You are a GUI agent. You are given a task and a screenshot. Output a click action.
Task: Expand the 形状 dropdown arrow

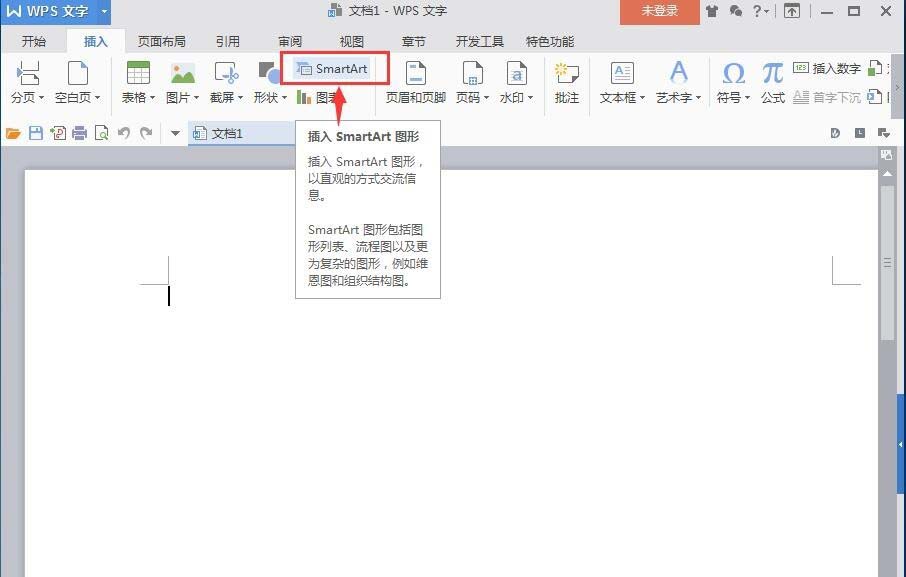coord(284,98)
